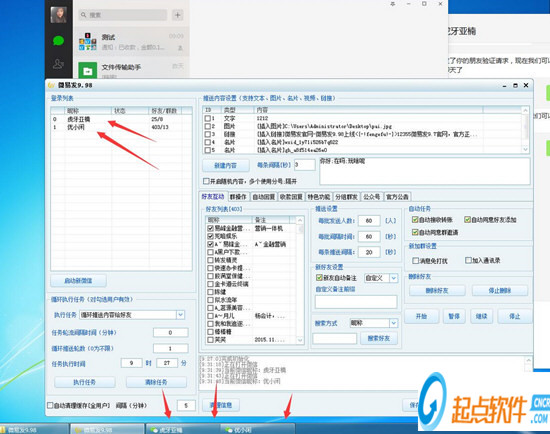Open the 搜索方式 昵称 dropdown

click(x=394, y=323)
